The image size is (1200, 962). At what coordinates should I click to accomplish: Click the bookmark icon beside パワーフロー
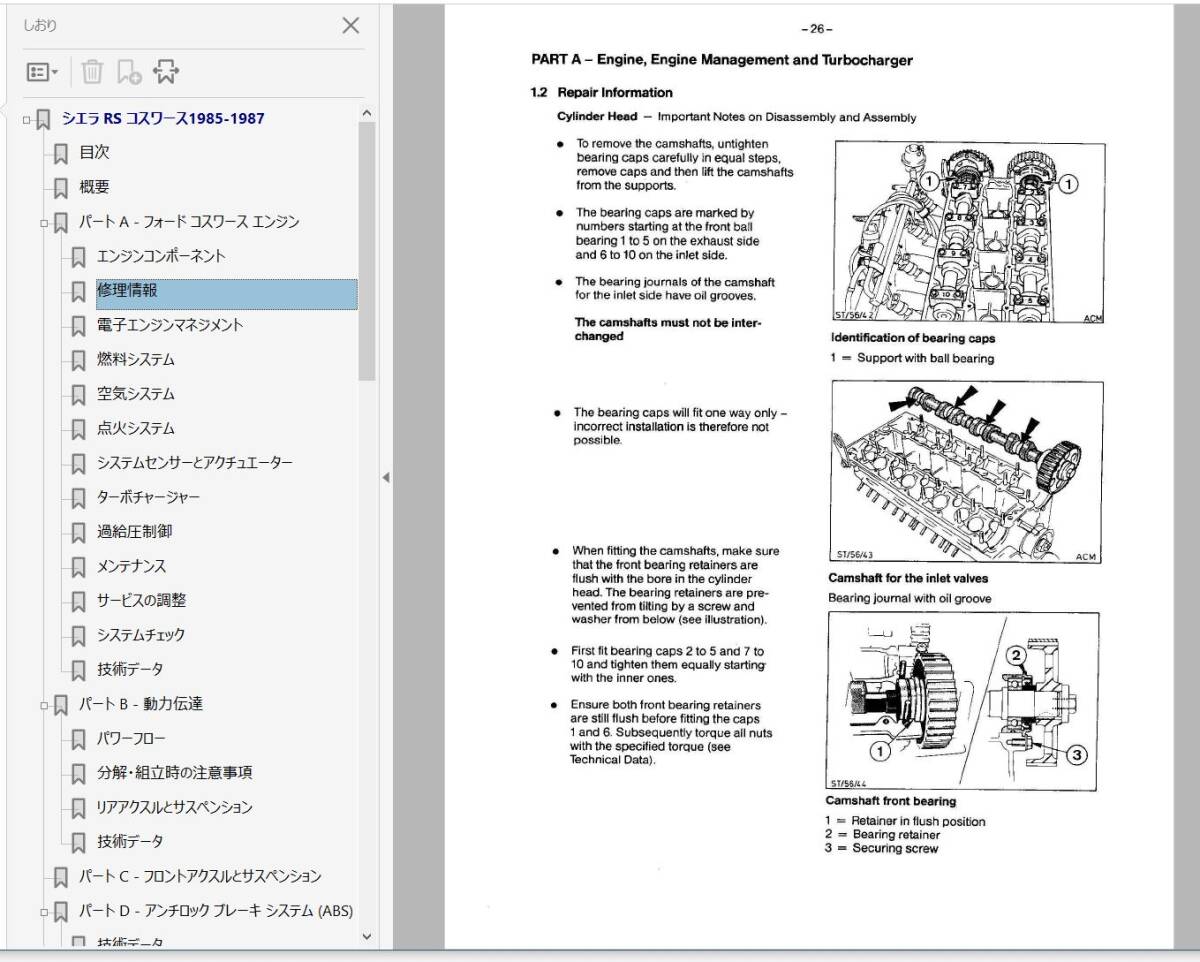79,740
